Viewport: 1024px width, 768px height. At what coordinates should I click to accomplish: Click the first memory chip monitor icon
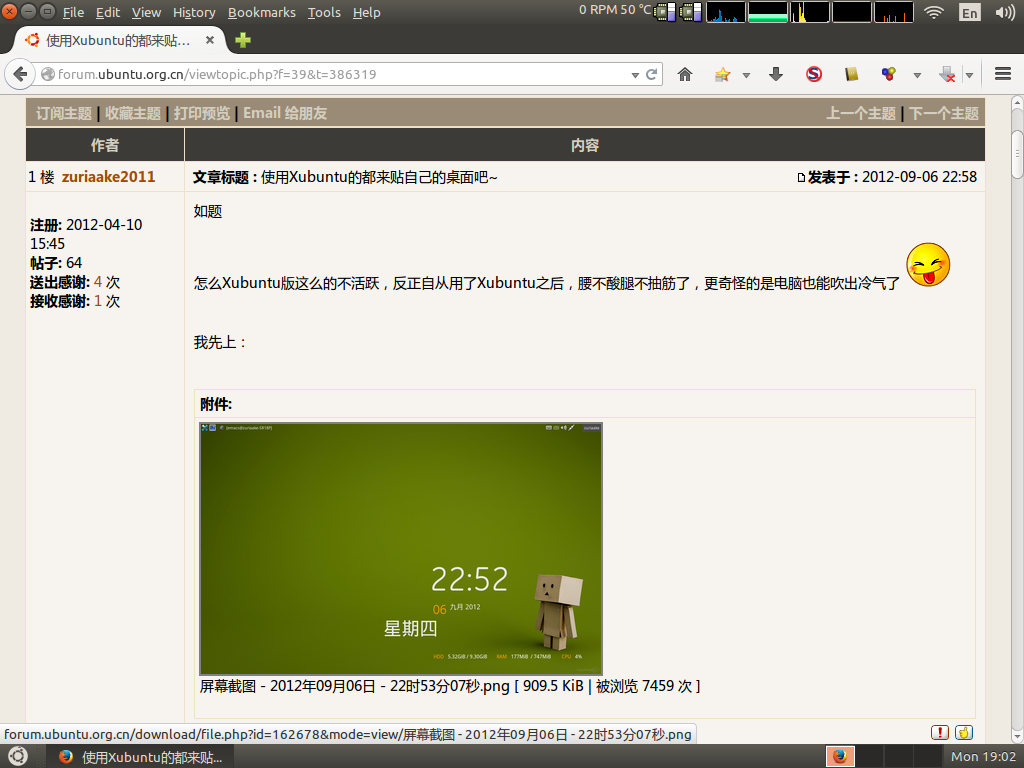[x=665, y=12]
